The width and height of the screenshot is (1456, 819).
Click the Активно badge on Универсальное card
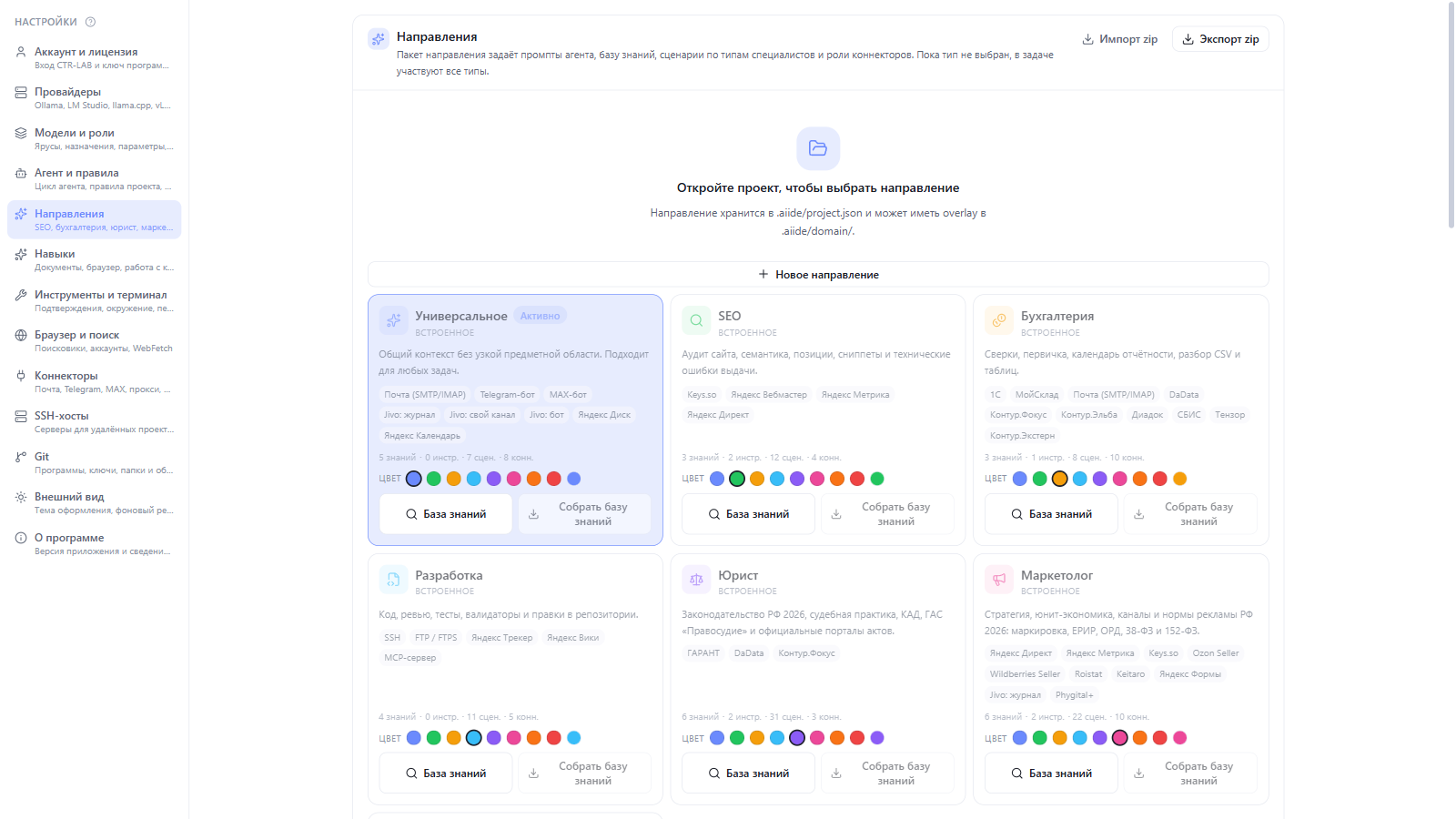coord(541,316)
